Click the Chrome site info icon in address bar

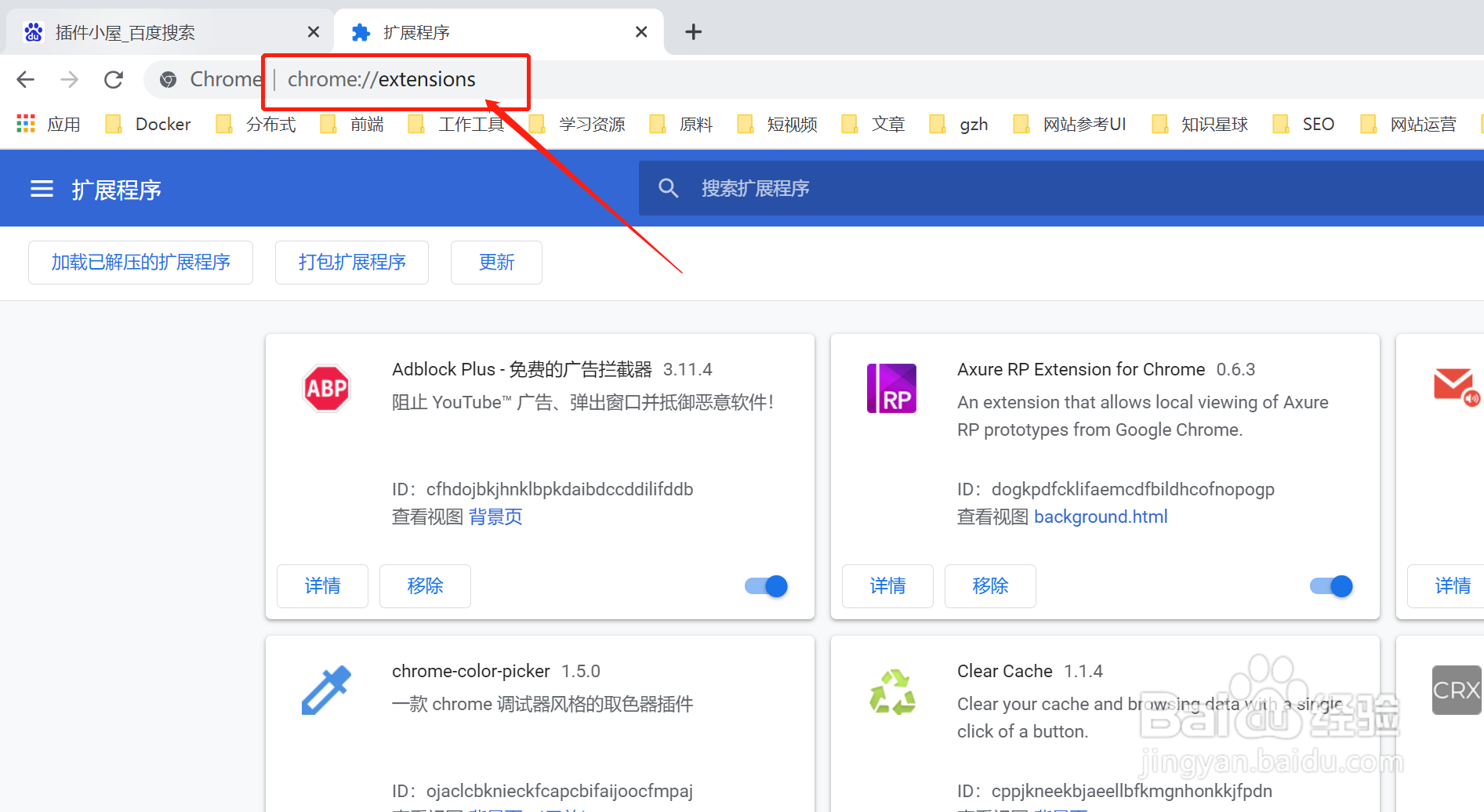[x=168, y=79]
